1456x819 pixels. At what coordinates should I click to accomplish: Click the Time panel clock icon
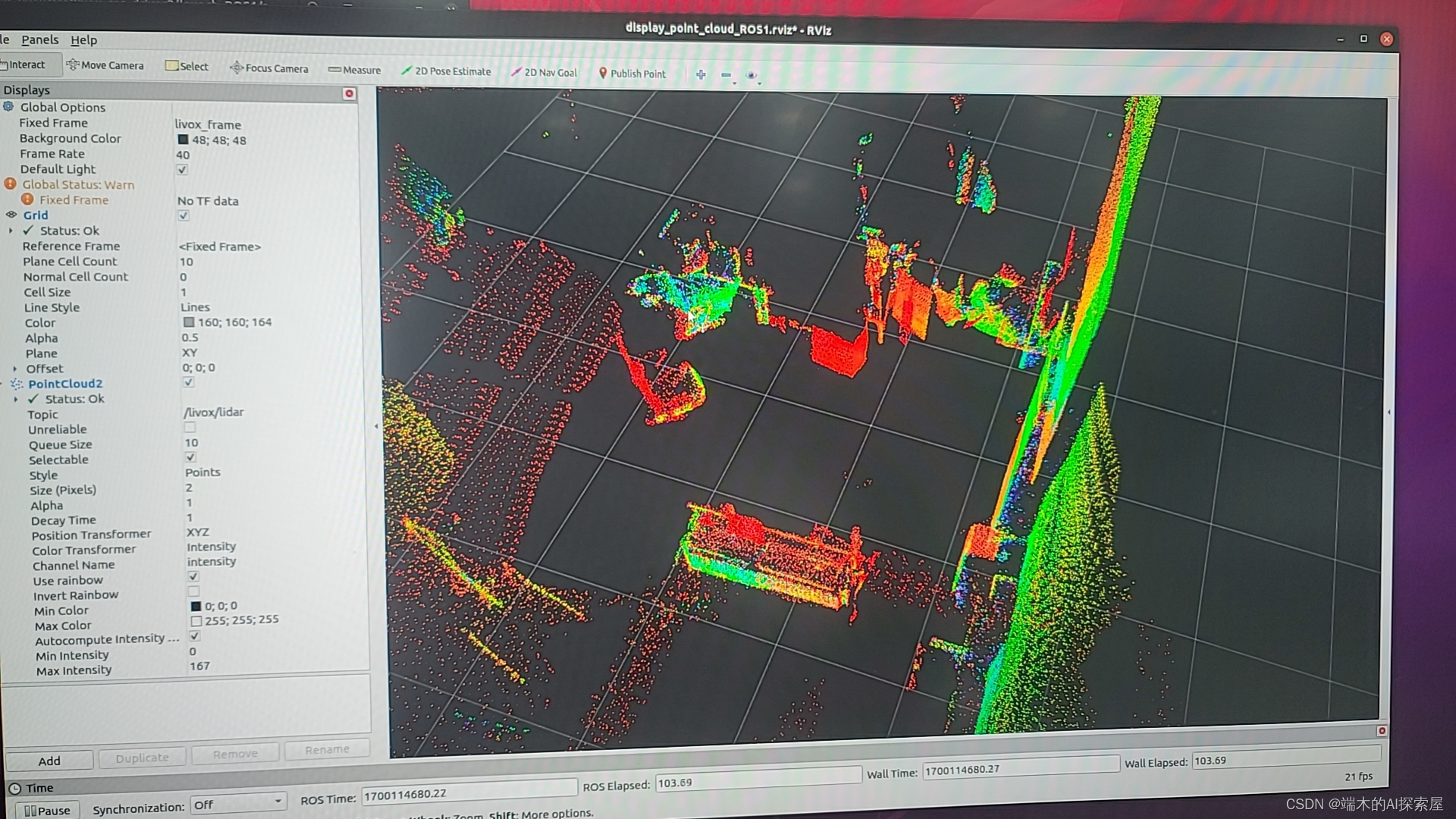pyautogui.click(x=14, y=788)
